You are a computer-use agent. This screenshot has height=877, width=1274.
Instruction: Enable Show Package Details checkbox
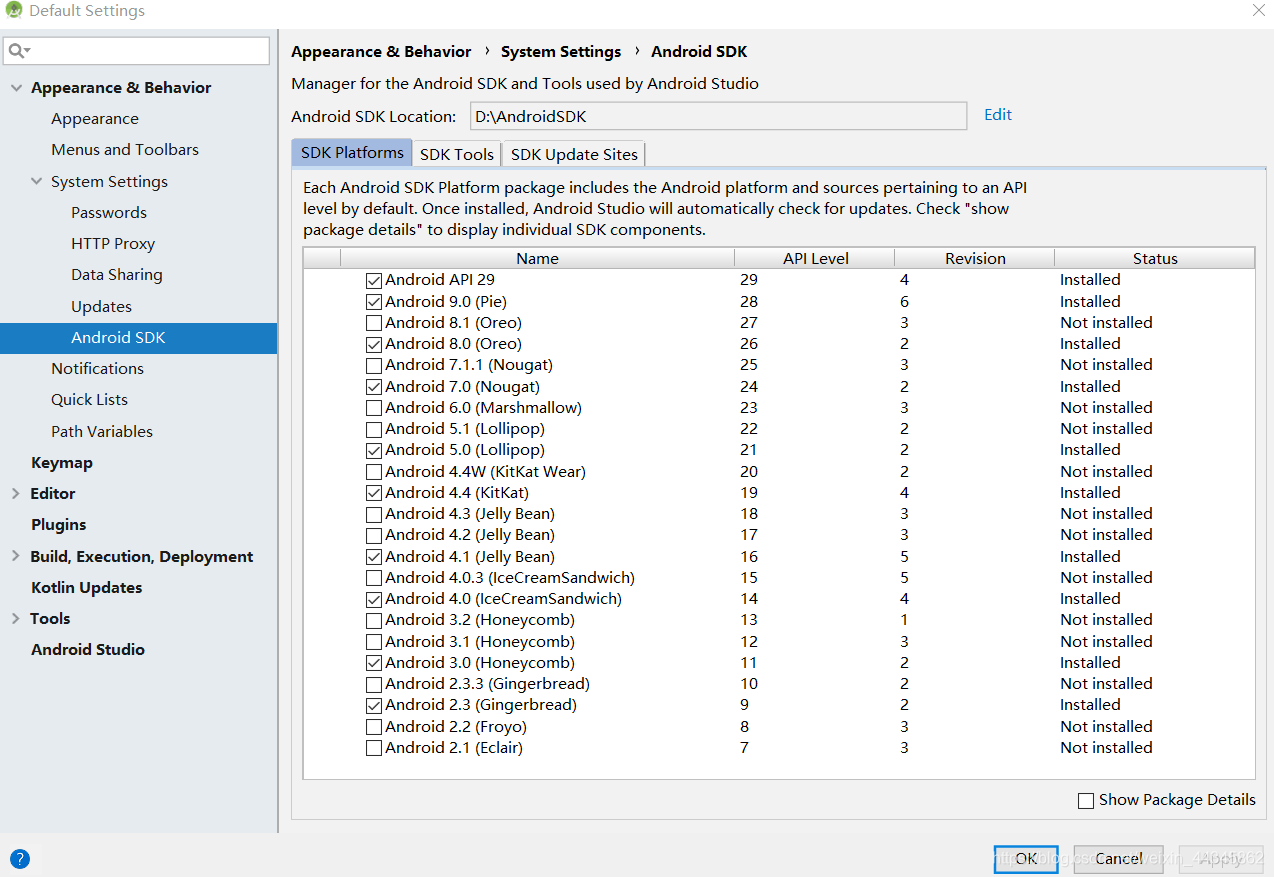(1086, 801)
